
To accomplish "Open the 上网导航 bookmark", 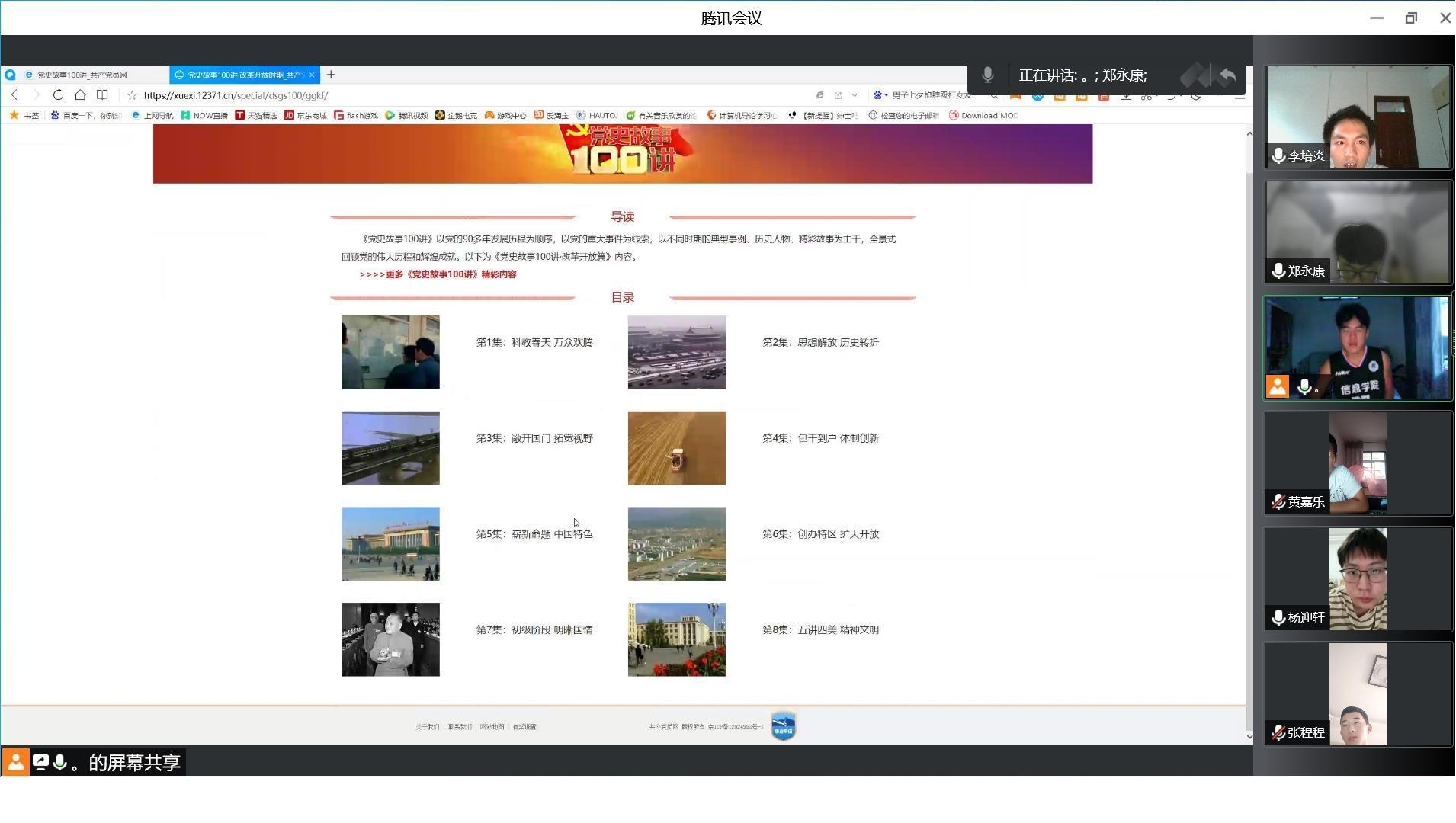I will coord(152,116).
